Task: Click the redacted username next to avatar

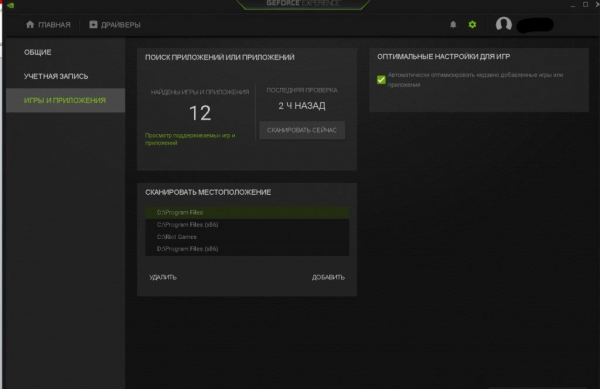Action: pos(535,25)
